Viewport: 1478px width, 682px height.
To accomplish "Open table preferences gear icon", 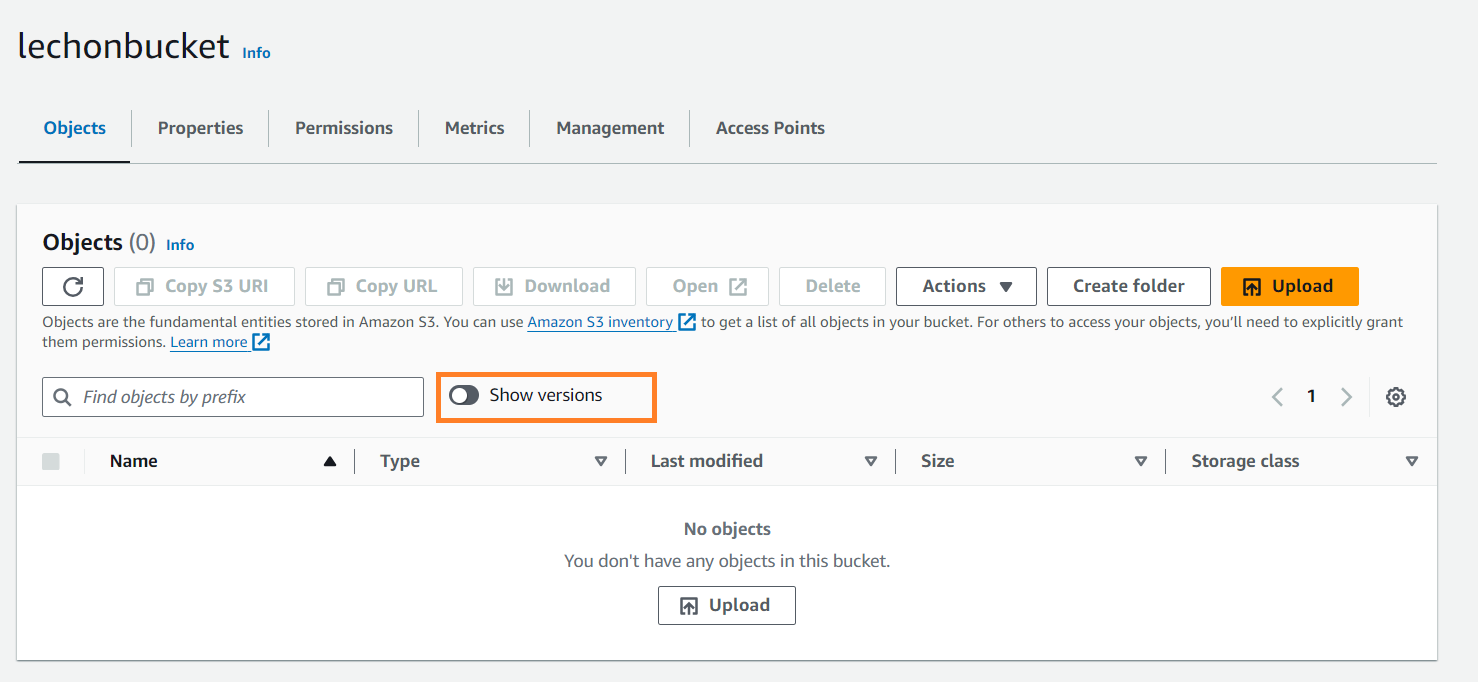I will (1396, 397).
